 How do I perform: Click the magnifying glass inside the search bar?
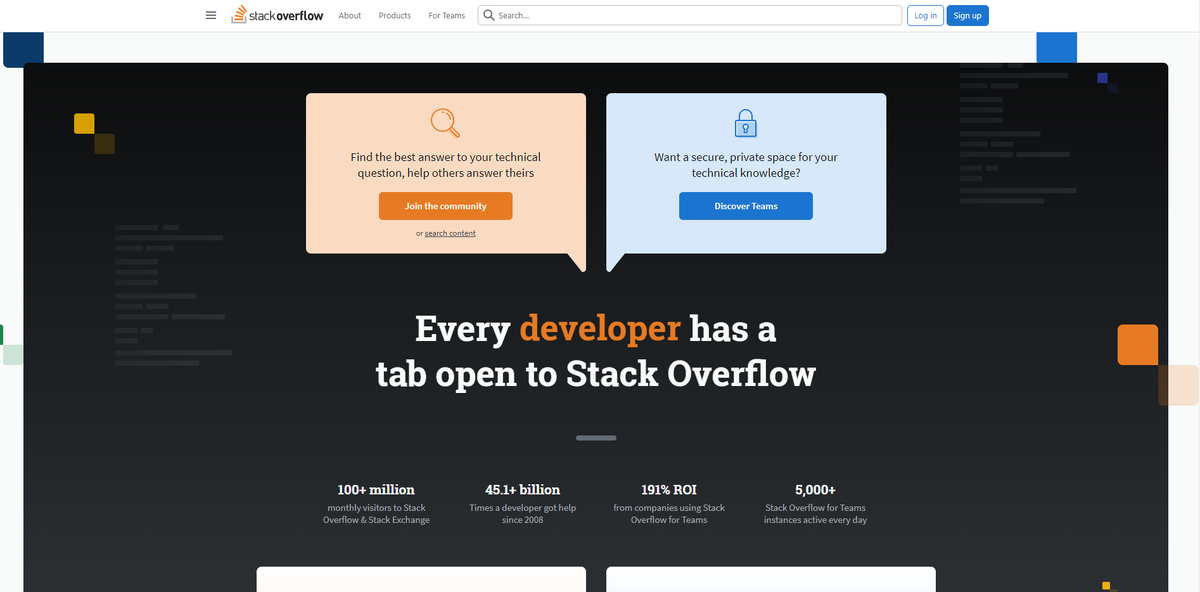click(x=489, y=15)
